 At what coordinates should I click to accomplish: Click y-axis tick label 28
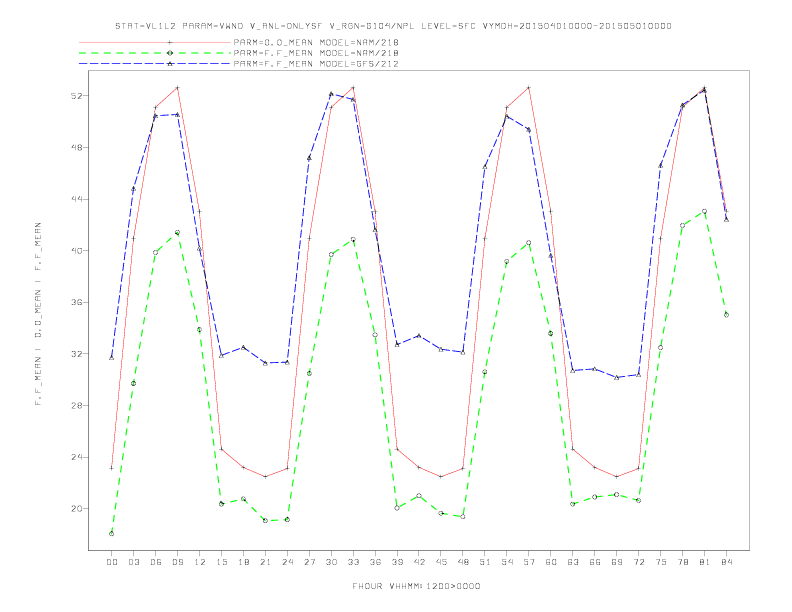pyautogui.click(x=76, y=405)
